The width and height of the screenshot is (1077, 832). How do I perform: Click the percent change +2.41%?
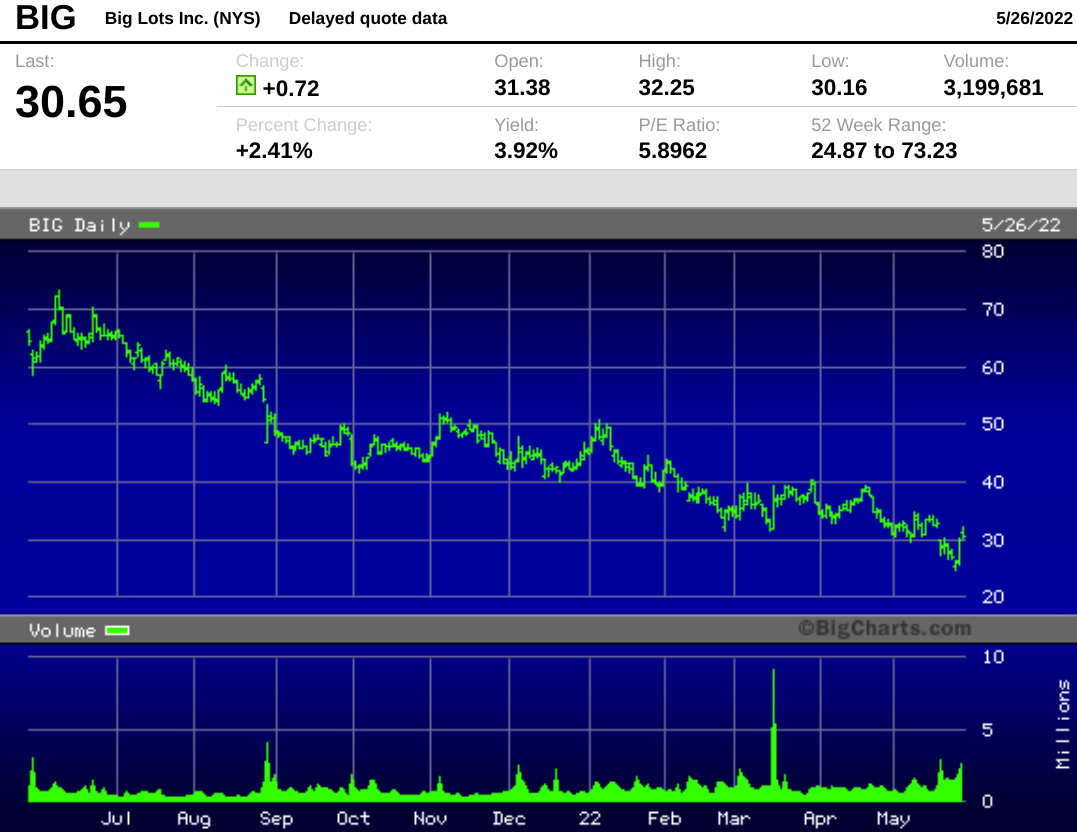pos(274,150)
